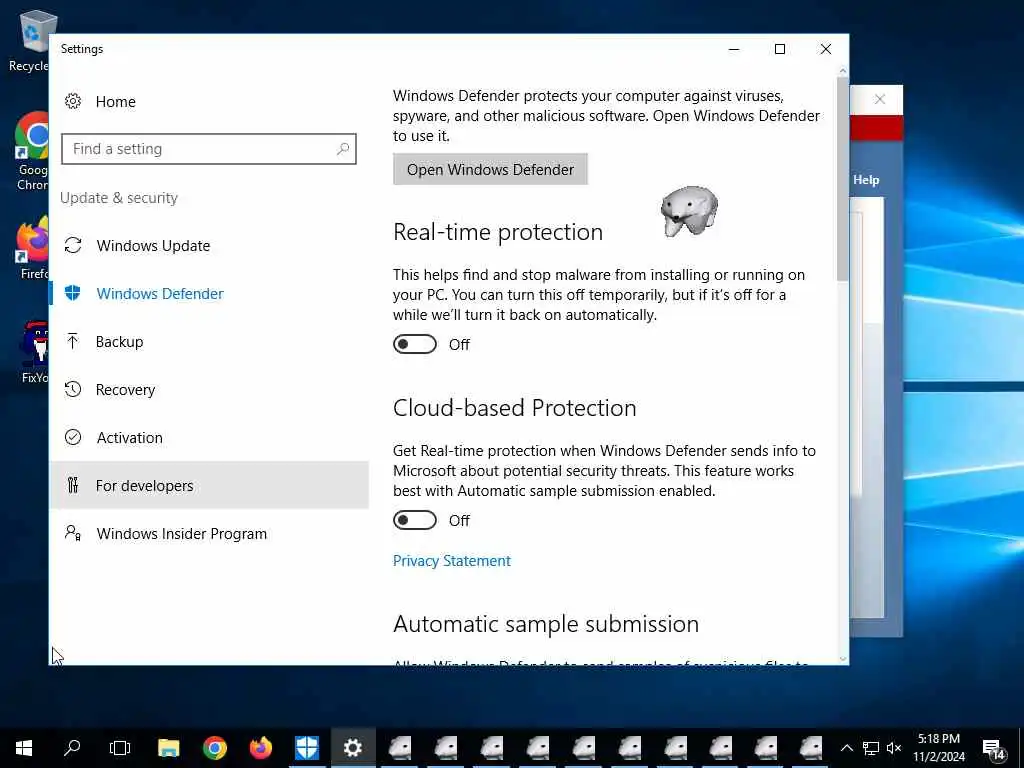1024x768 pixels.
Task: Open Windows Defender shield on taskbar
Action: tap(306, 748)
